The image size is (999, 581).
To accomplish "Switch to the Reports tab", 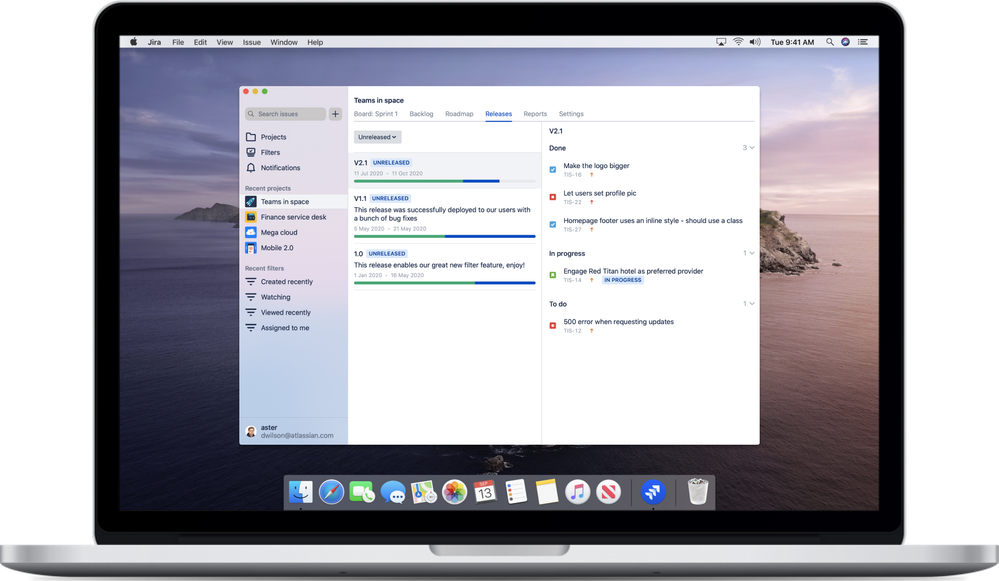I will pyautogui.click(x=535, y=114).
